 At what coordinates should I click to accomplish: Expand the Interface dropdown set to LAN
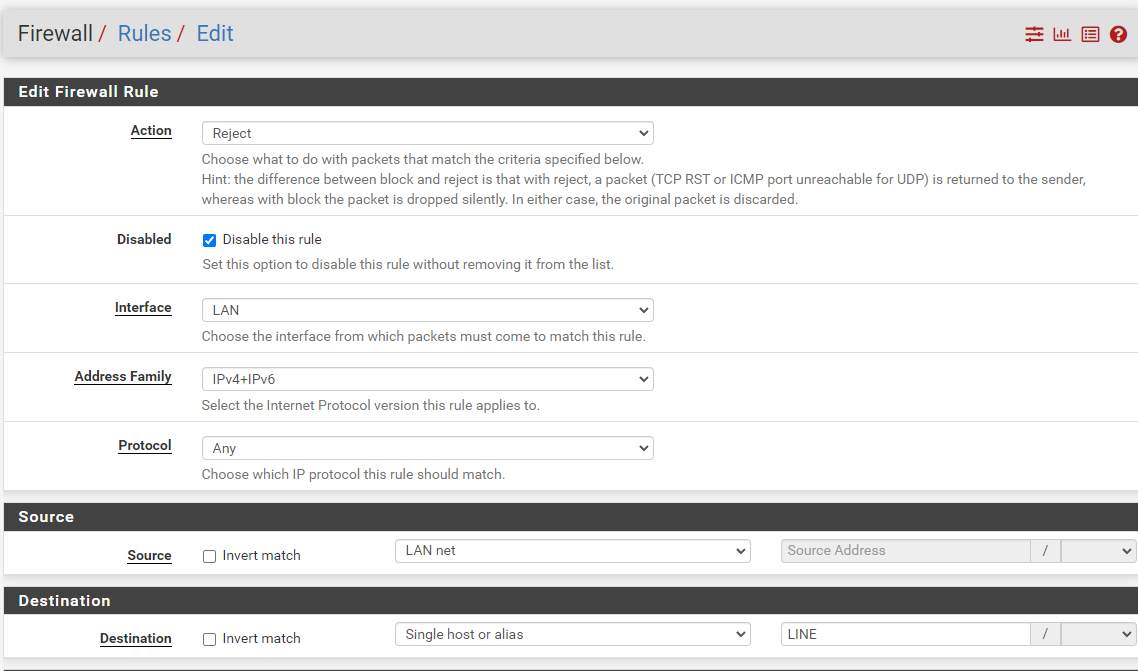[427, 310]
